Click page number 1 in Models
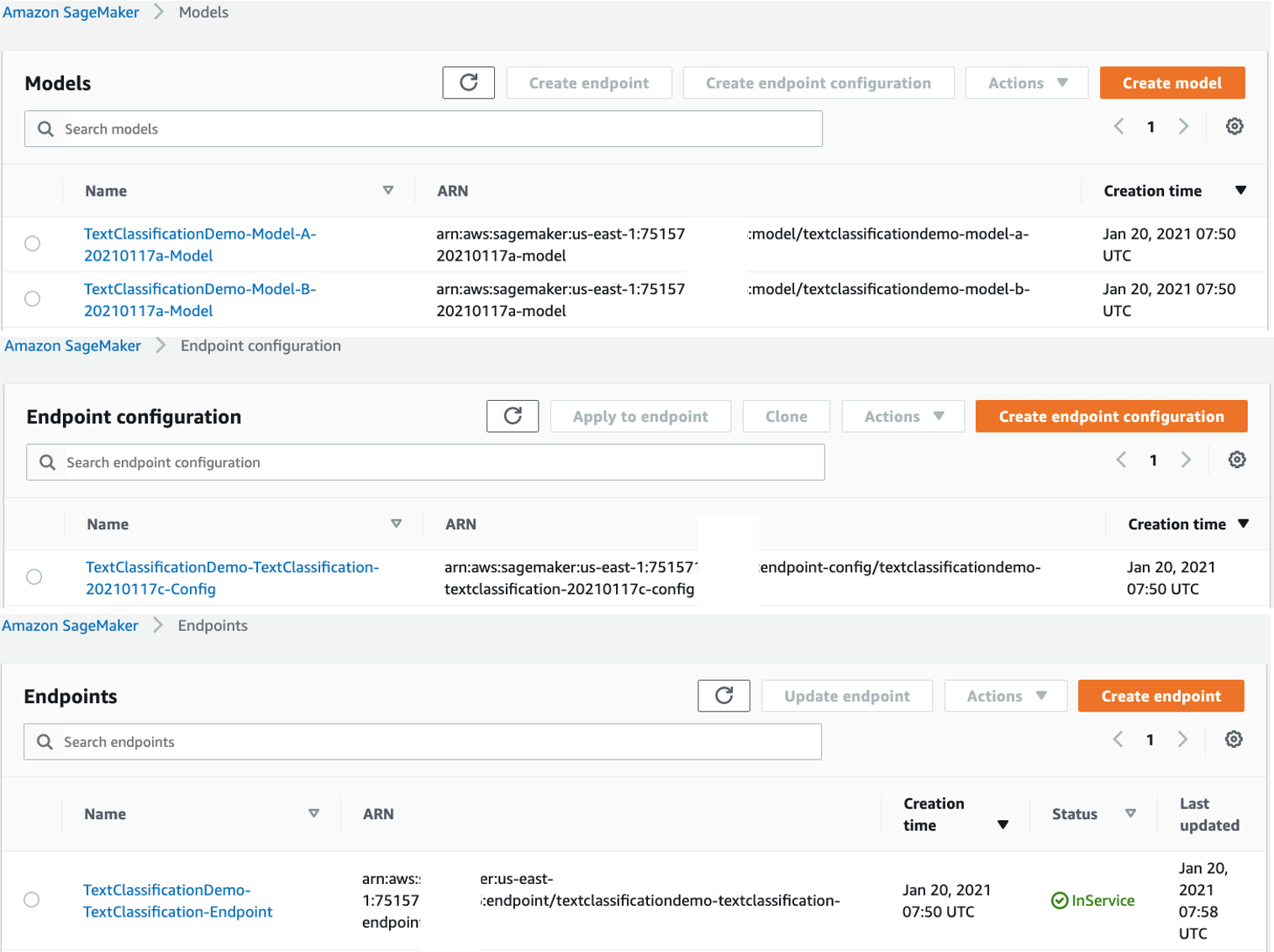Viewport: 1274px width, 952px height. (x=1150, y=127)
